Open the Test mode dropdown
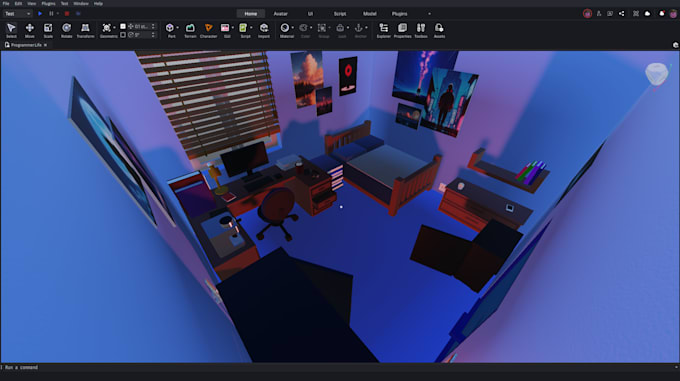This screenshot has width=680, height=381. [17, 14]
